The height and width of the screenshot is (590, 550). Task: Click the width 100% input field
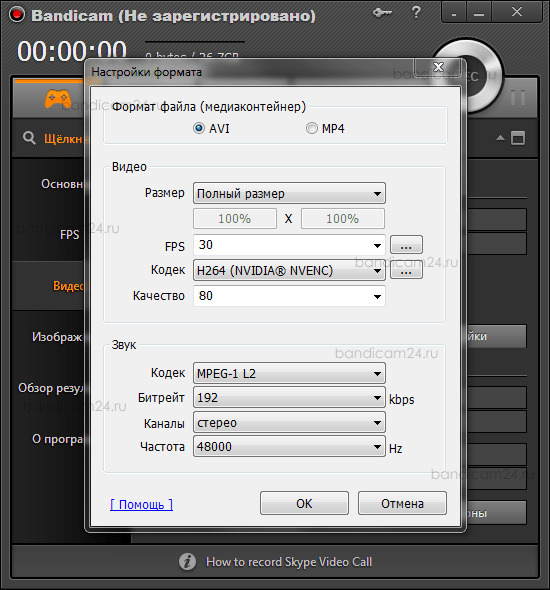[x=235, y=219]
